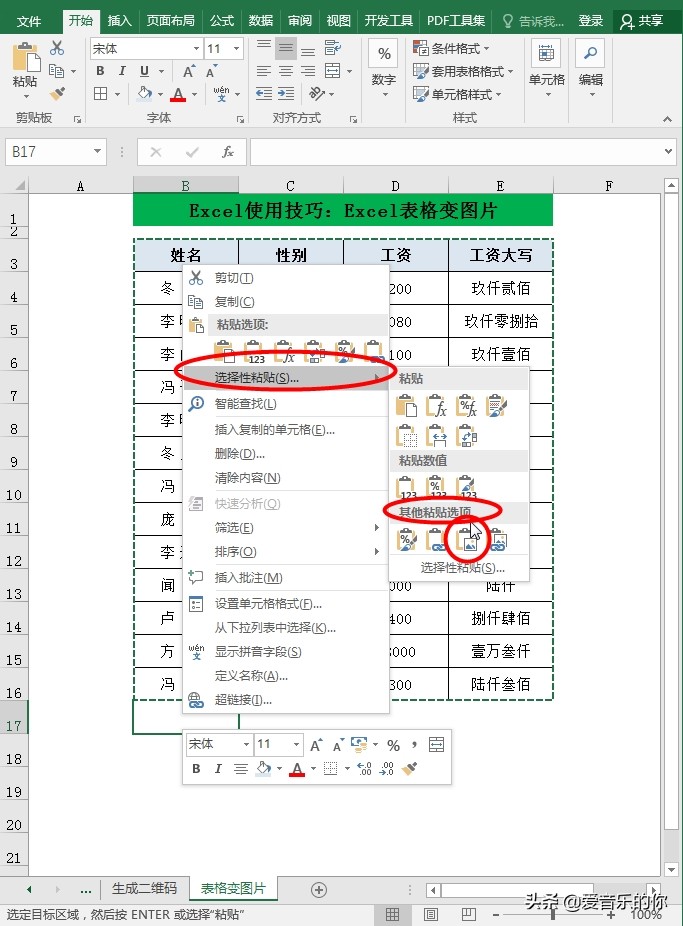Screen dimensions: 683x926
Task: Toggle Bold in the ribbon font group
Action: [x=100, y=71]
